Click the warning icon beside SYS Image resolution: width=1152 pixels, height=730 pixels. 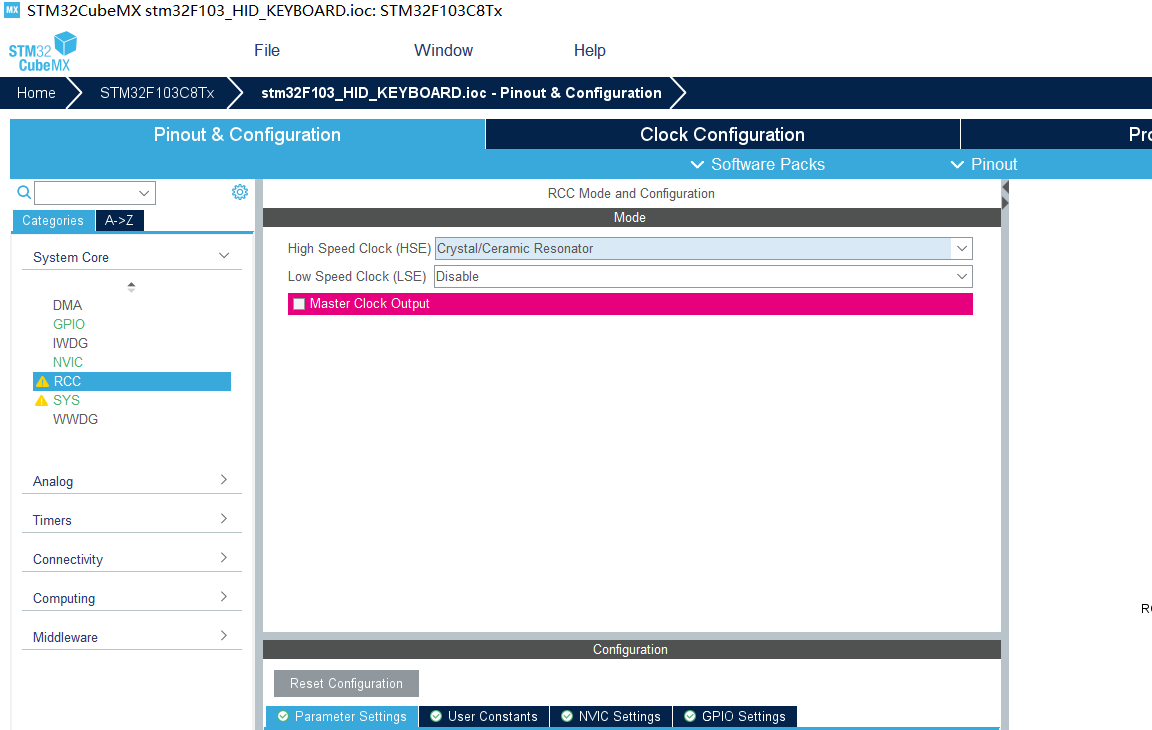point(42,400)
